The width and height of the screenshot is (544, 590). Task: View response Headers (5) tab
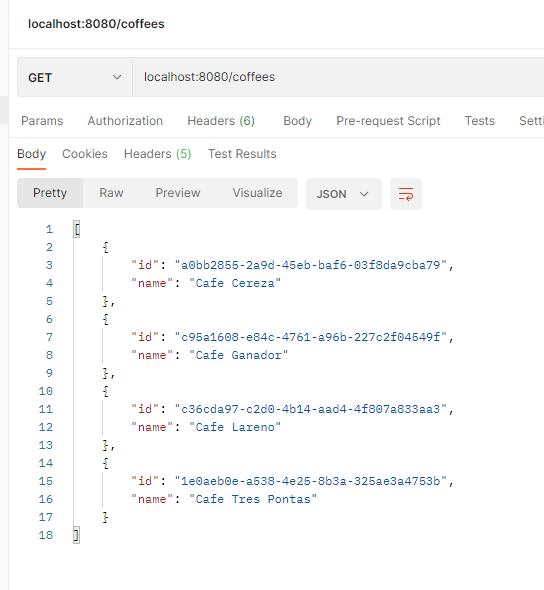(x=158, y=154)
